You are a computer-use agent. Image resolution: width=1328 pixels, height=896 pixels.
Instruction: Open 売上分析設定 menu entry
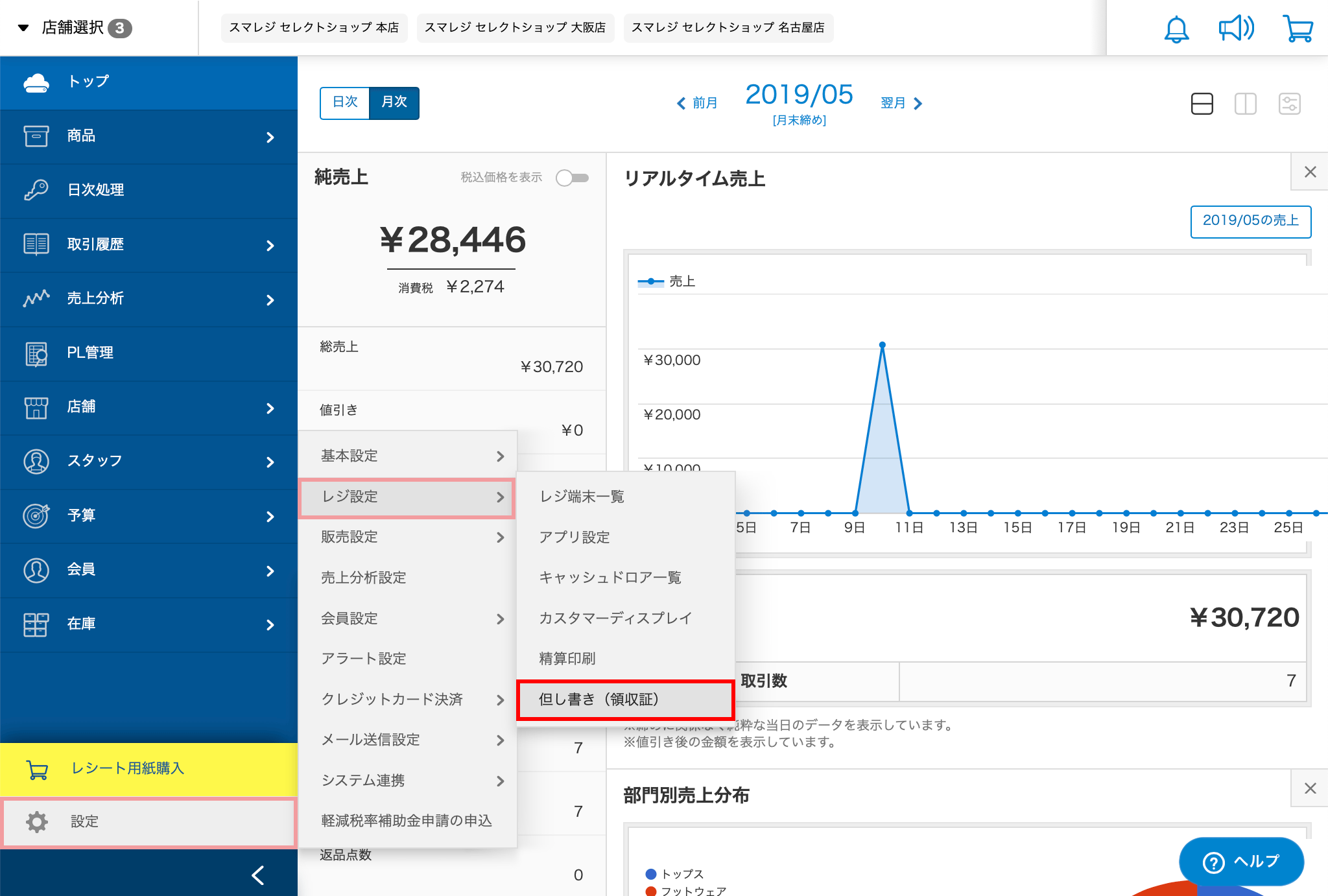click(407, 578)
